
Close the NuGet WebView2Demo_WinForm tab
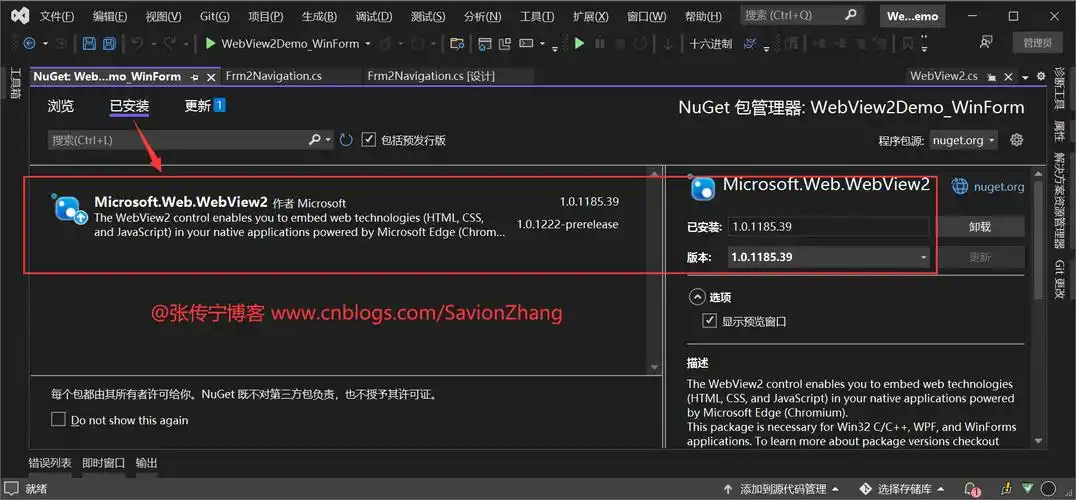[x=211, y=77]
